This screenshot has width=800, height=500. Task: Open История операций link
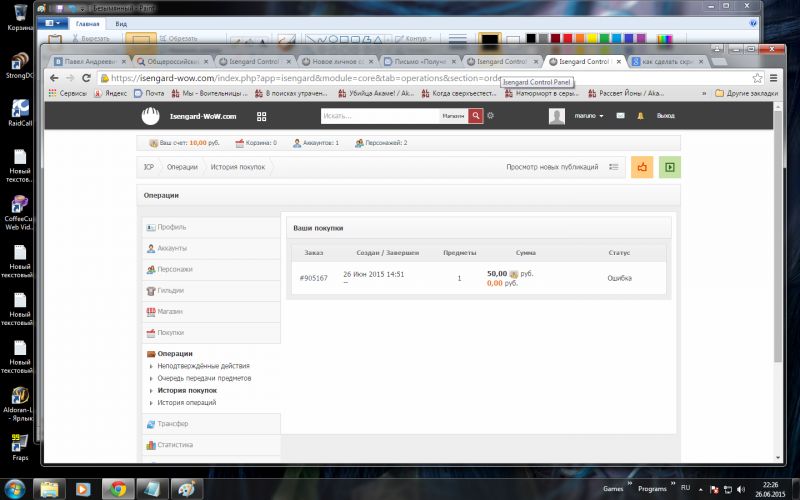186,403
